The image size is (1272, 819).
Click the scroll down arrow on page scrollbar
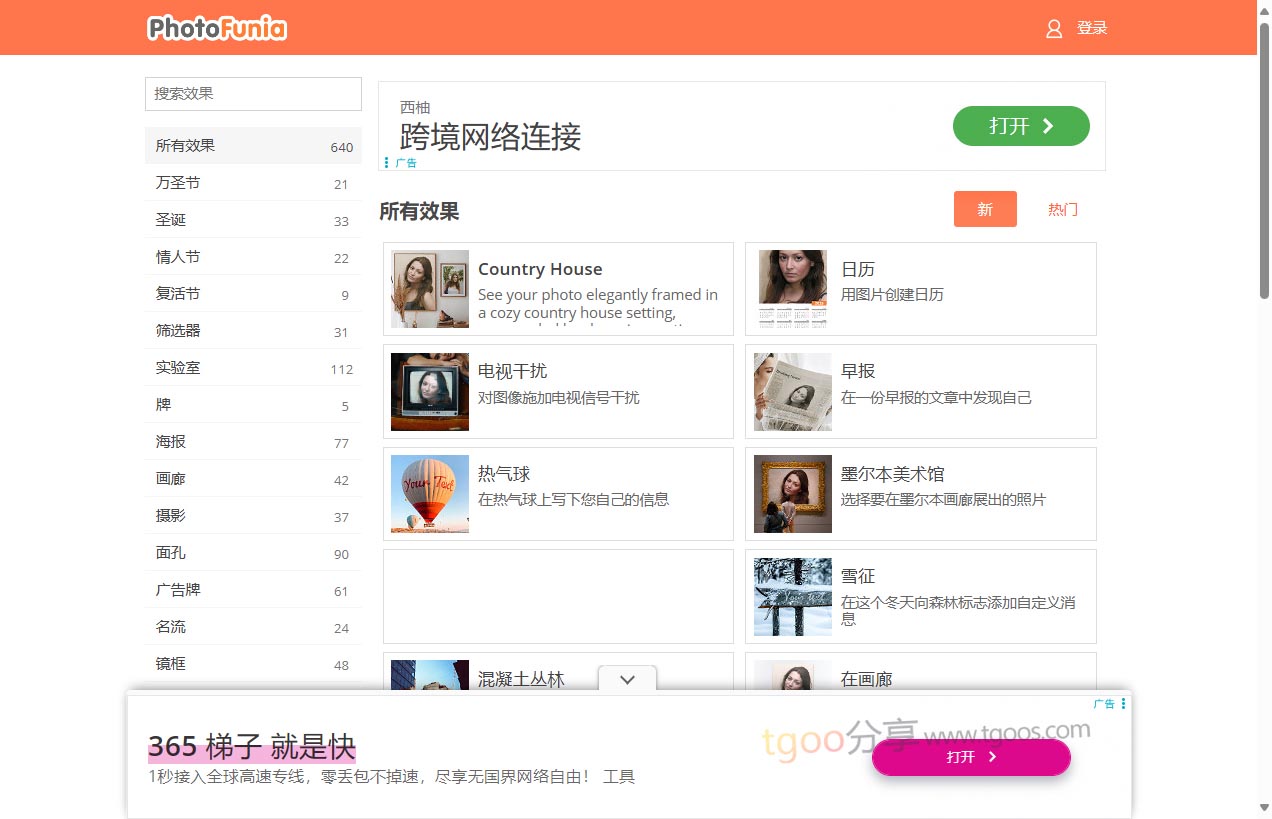[1264, 808]
